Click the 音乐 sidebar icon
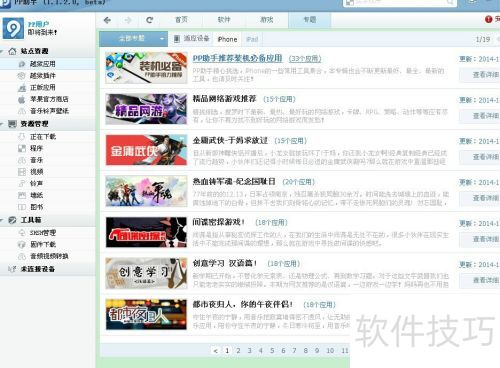500x368 pixels. click(x=22, y=160)
